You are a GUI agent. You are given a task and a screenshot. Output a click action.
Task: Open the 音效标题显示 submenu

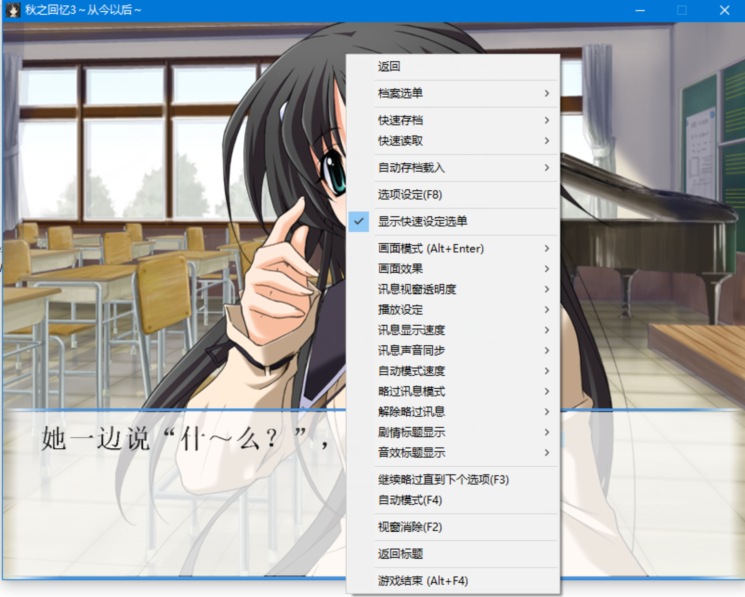coord(453,453)
